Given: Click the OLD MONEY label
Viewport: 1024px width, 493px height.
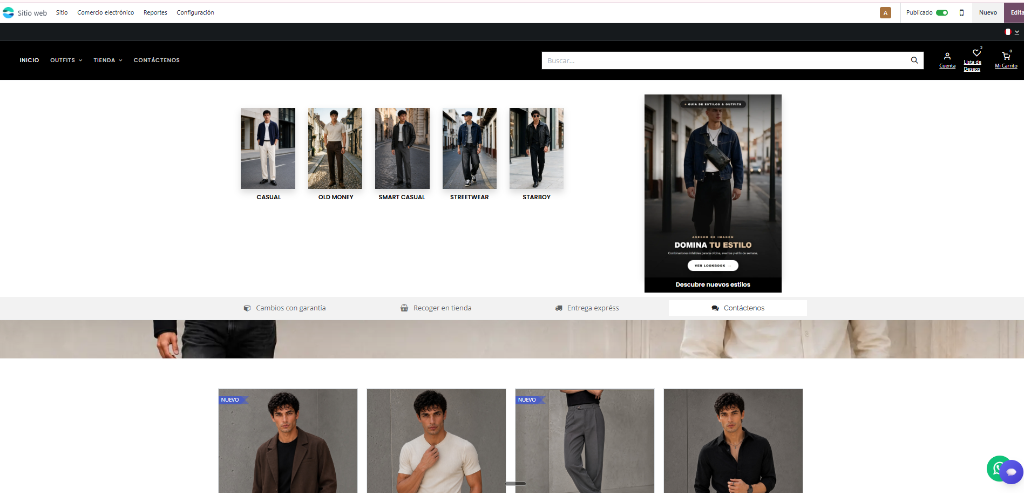Looking at the screenshot, I should [336, 197].
